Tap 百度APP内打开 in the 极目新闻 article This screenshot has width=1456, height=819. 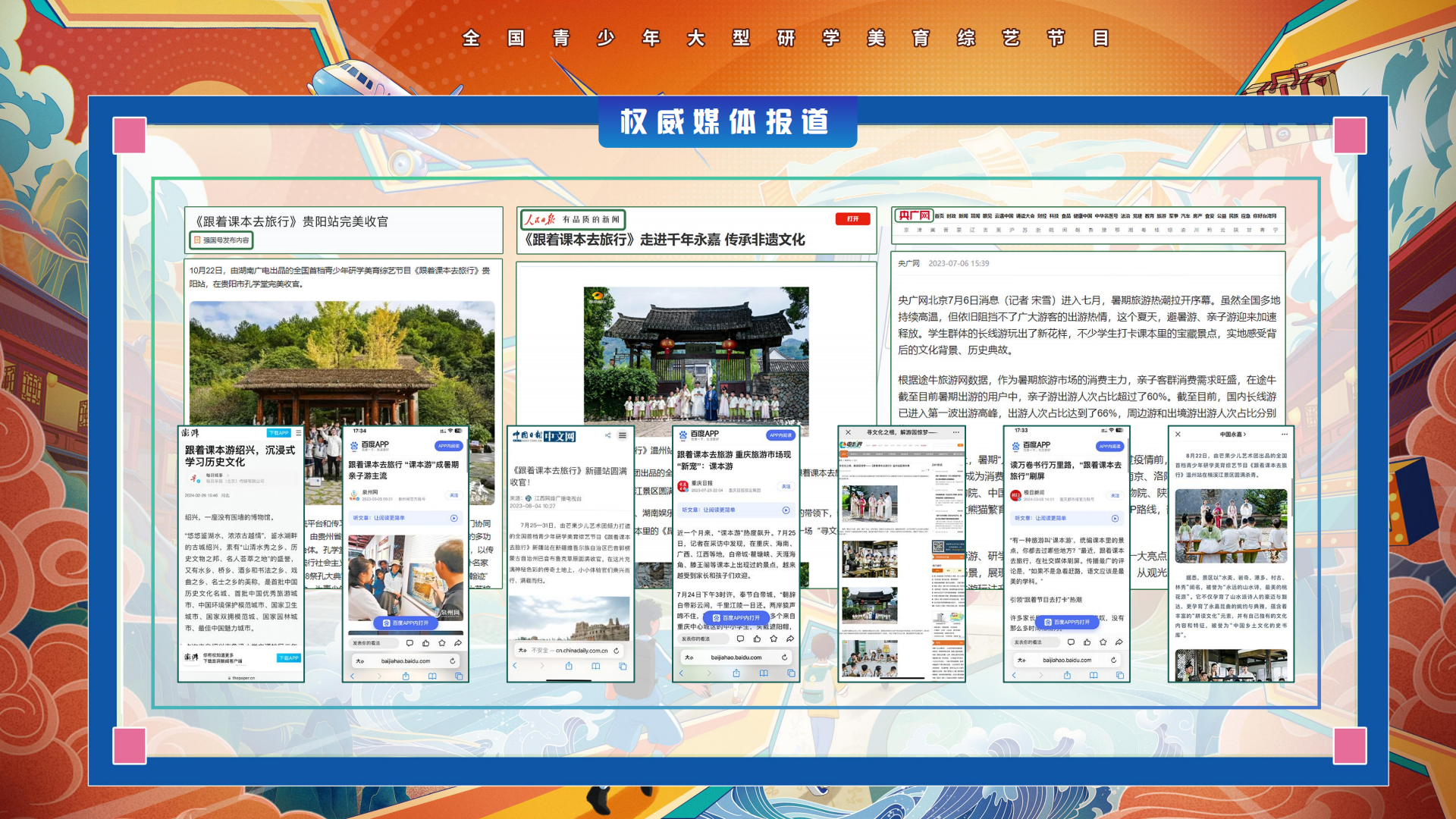(x=1067, y=622)
